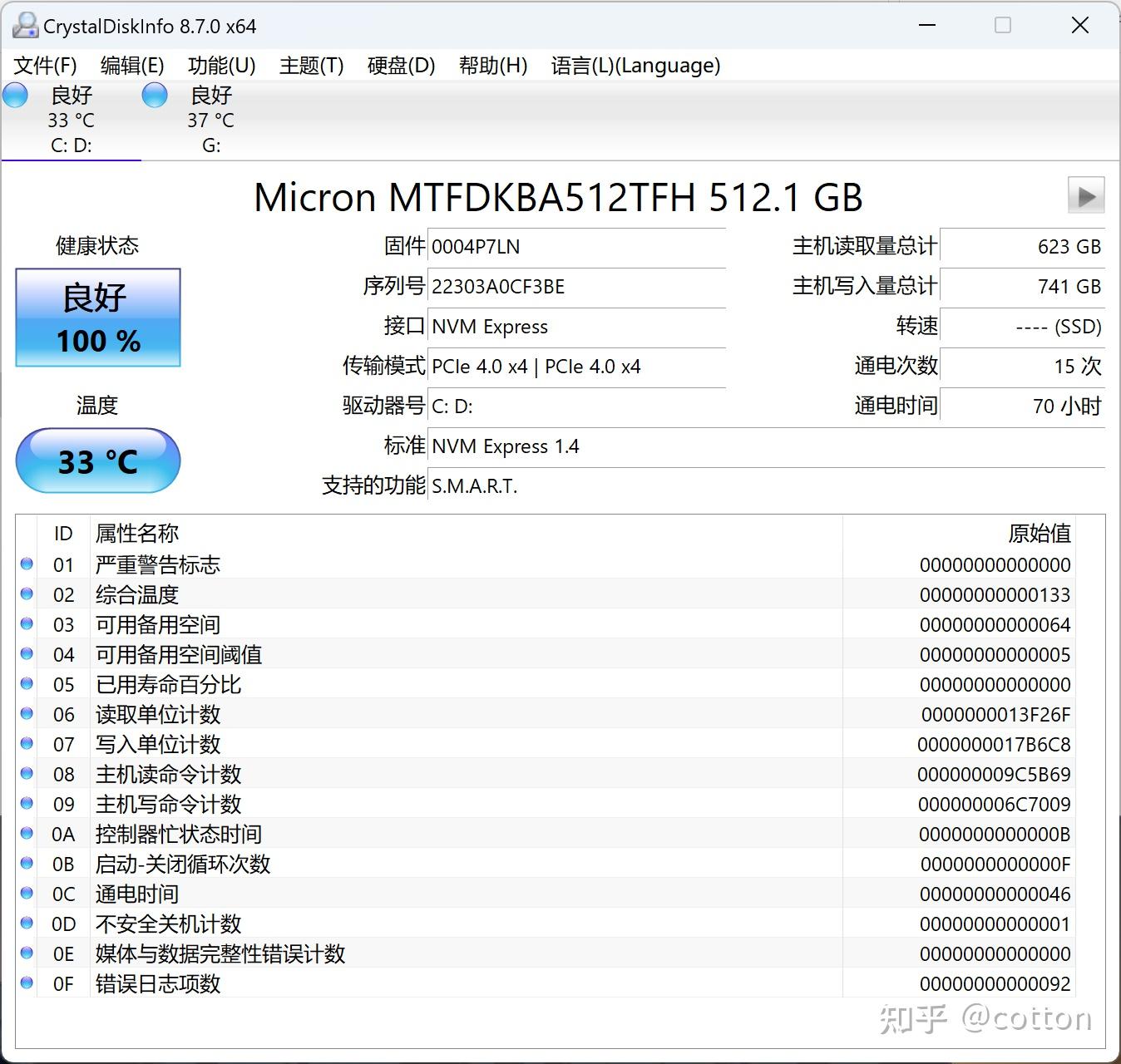Click raw value 000000006C7009

(x=995, y=805)
